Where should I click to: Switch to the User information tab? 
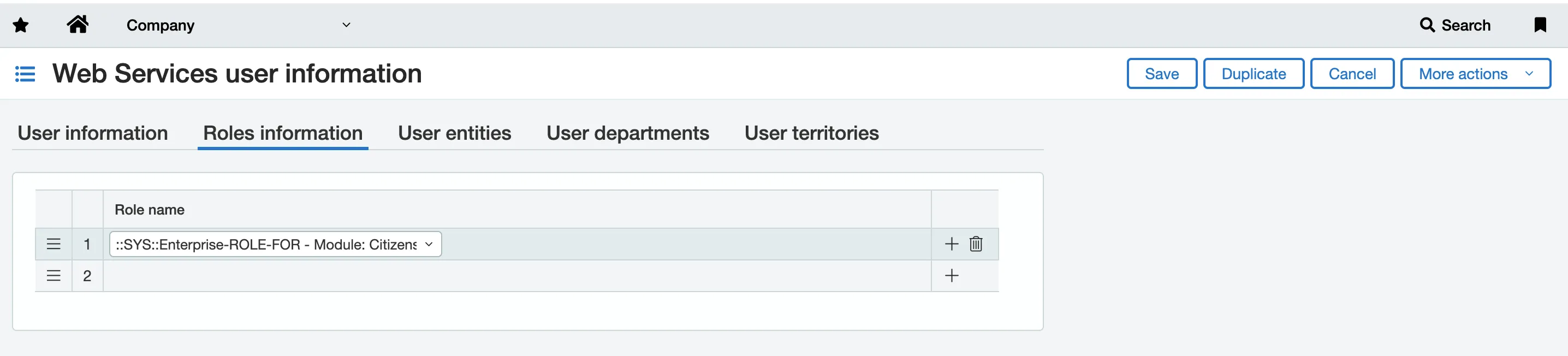pos(92,133)
